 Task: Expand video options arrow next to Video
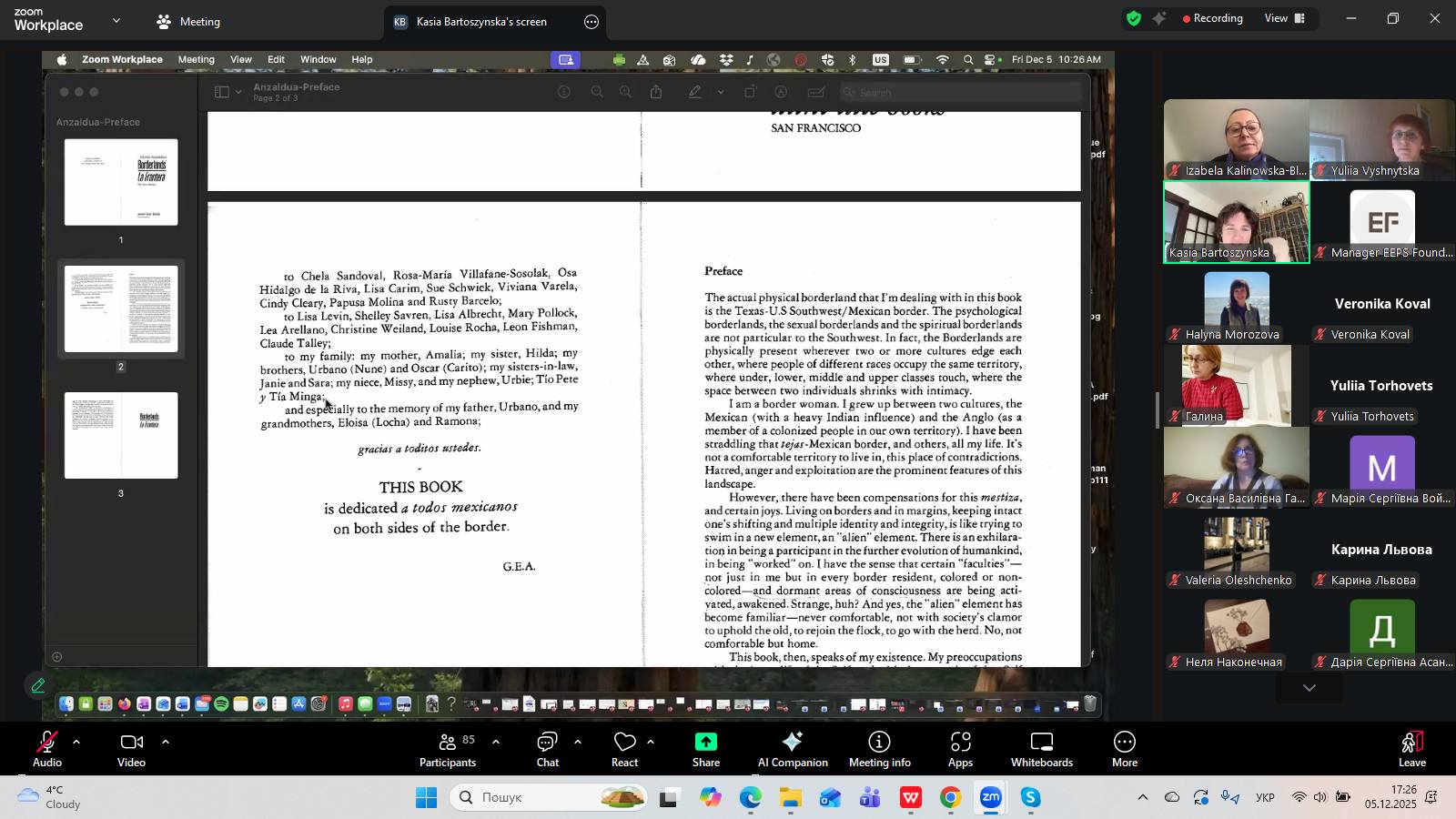click(166, 742)
